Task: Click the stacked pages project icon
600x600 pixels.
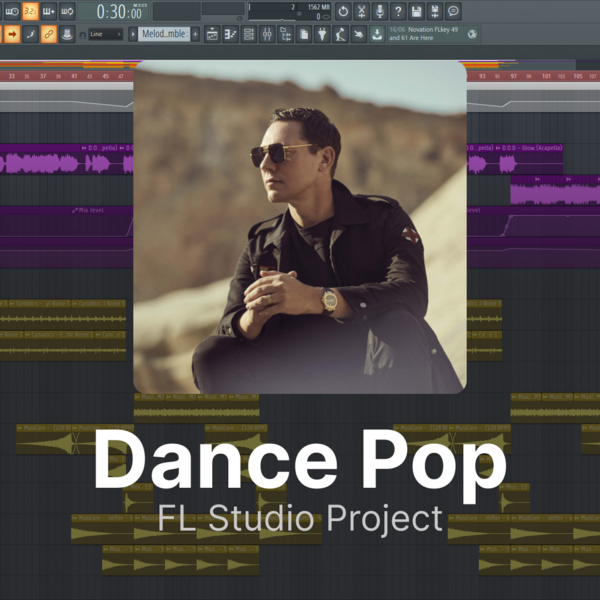Action: (304, 34)
